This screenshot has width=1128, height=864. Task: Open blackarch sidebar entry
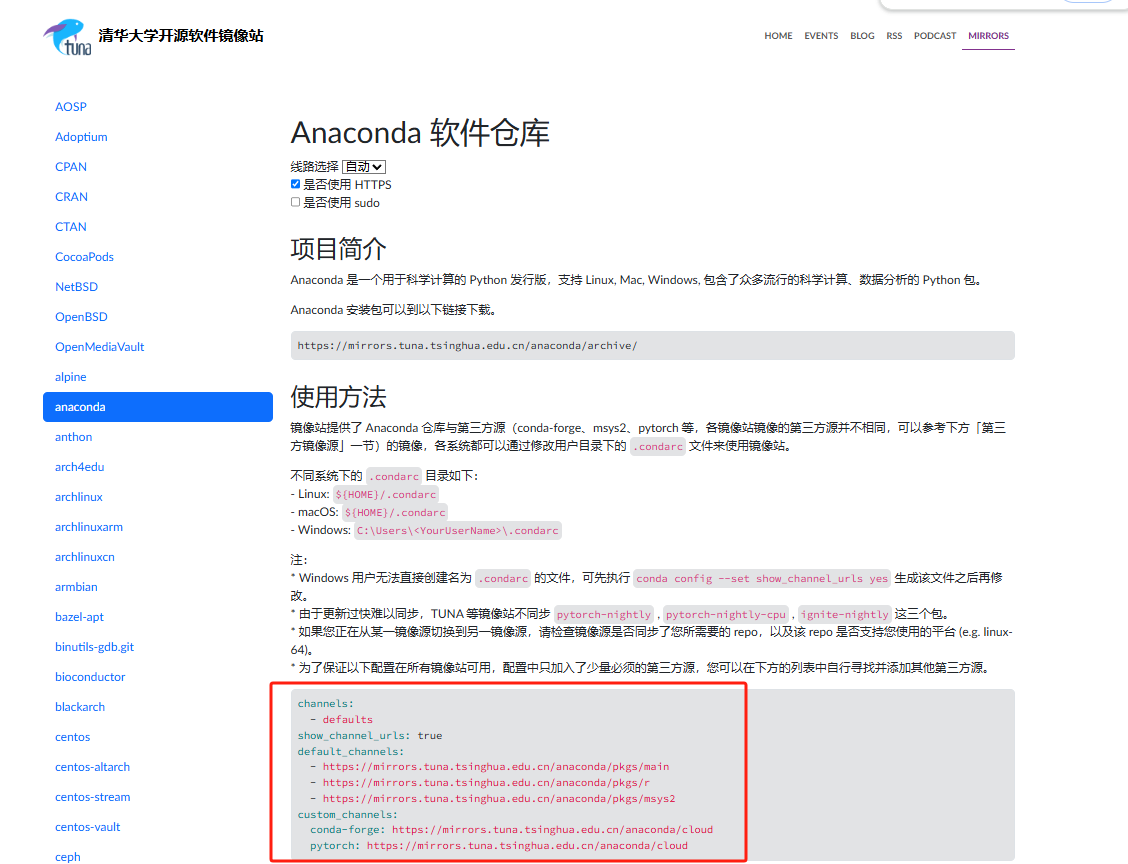tap(80, 707)
